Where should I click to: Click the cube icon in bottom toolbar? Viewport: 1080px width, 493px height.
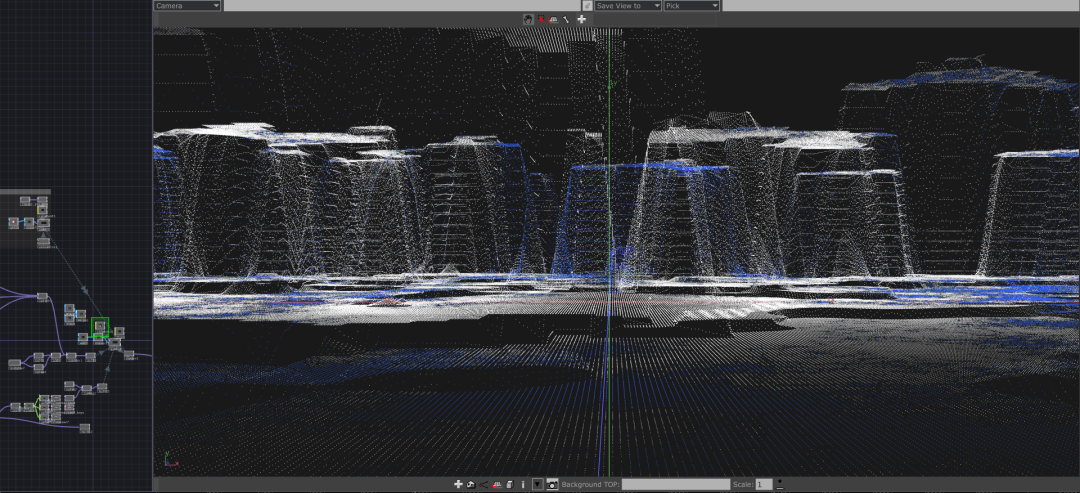pos(510,485)
